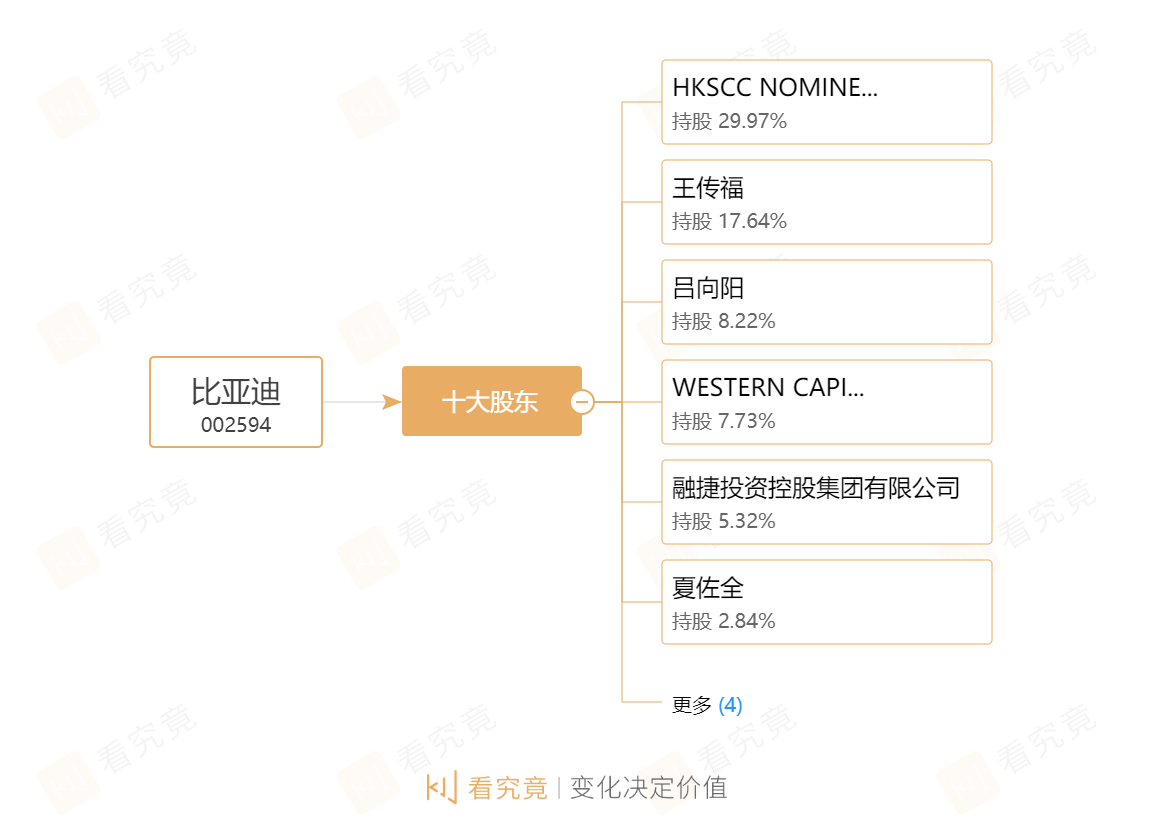Click the orange 十大股东 node
The width and height of the screenshot is (1154, 830).
tap(489, 402)
